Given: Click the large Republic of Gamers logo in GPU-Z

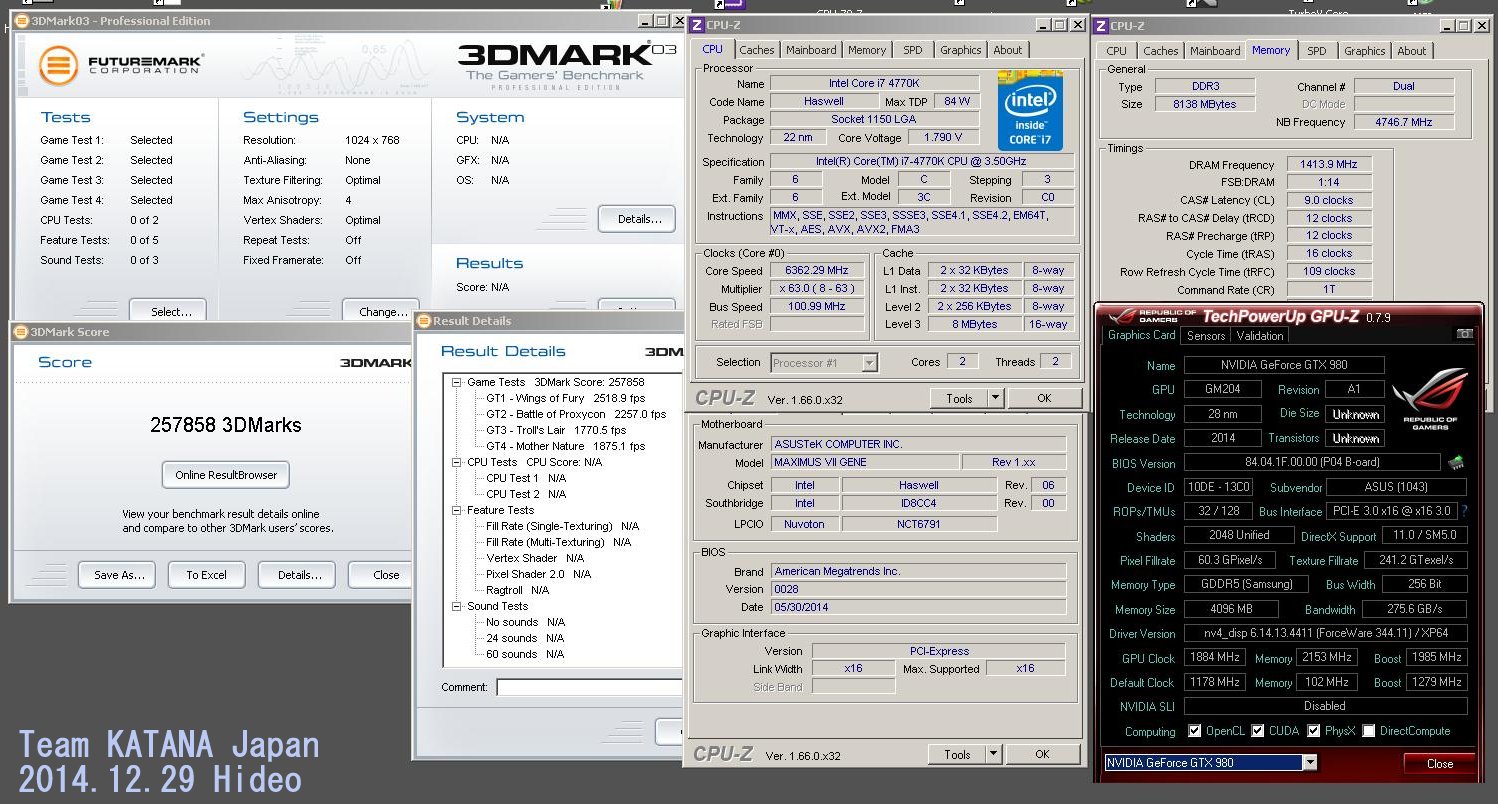Looking at the screenshot, I should pyautogui.click(x=1429, y=398).
